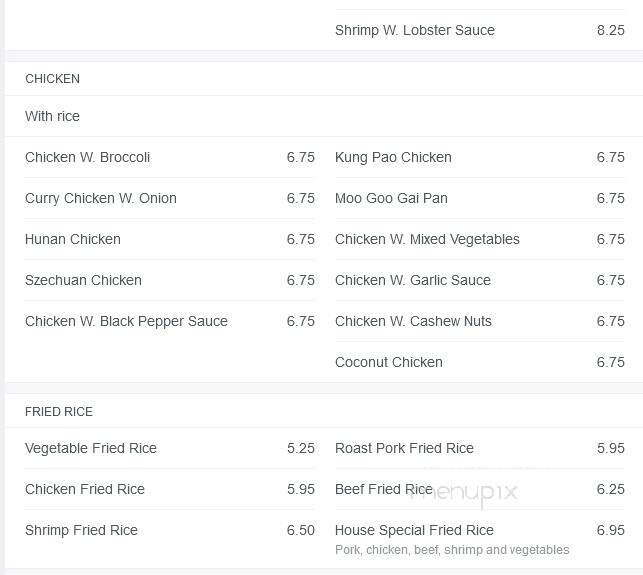Select Szechuan Chicken item
This screenshot has height=575, width=643.
pos(83,280)
